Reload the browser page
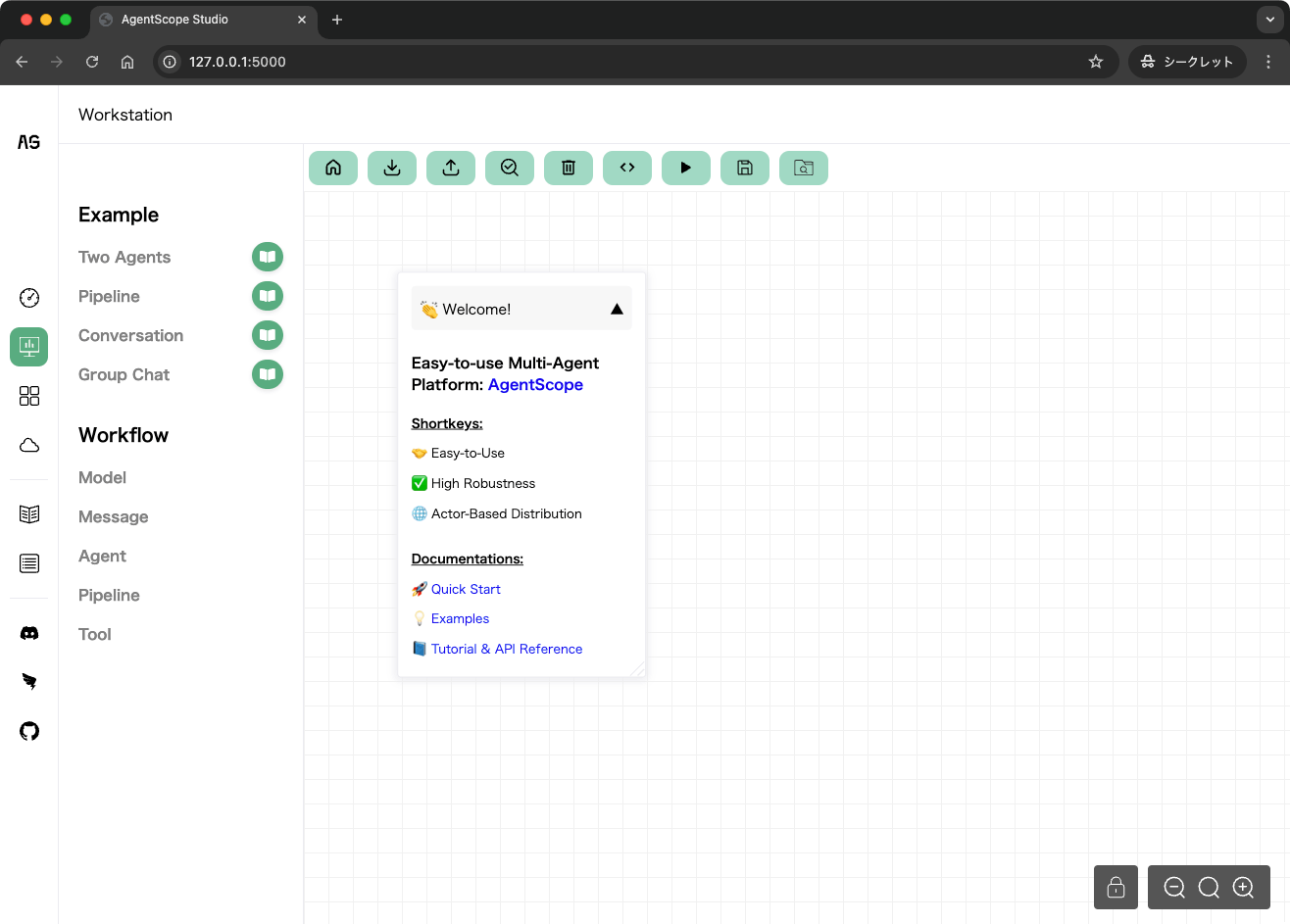 point(92,62)
